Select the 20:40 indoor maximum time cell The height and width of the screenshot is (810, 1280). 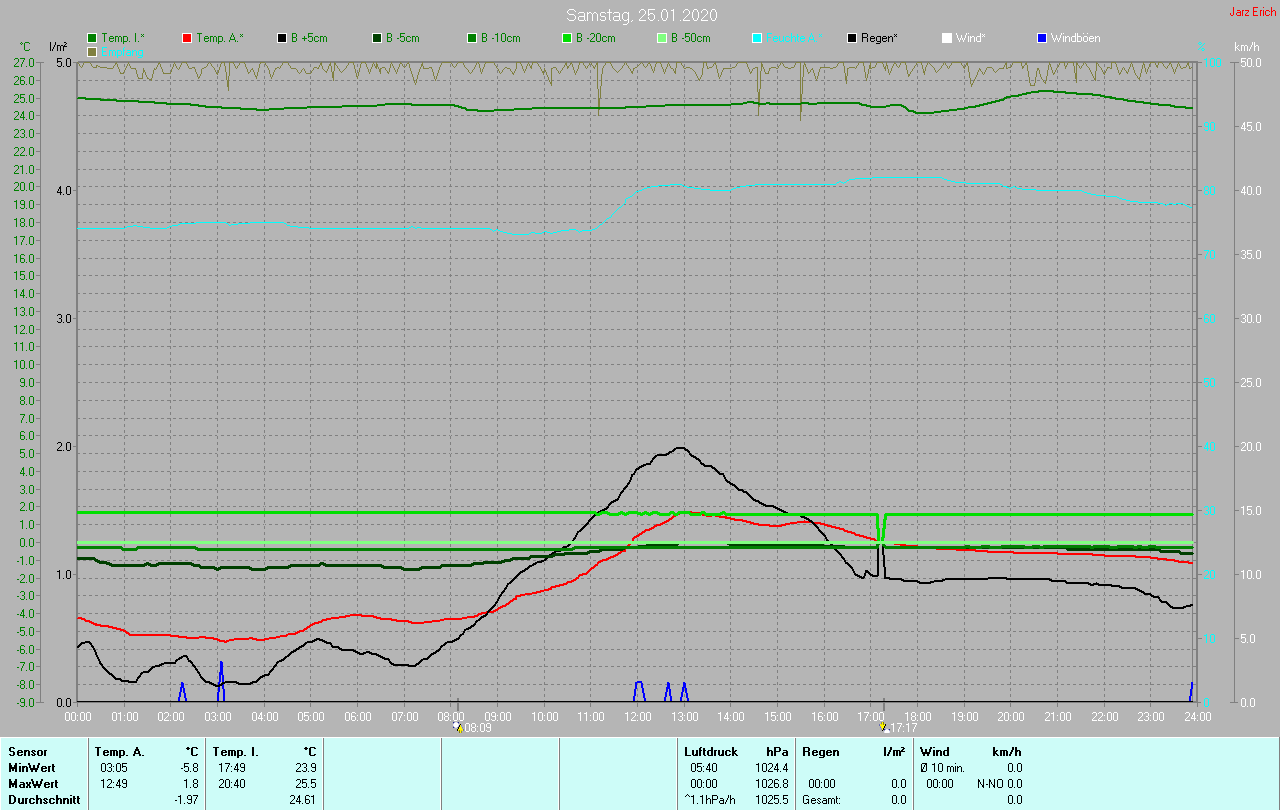coord(231,784)
